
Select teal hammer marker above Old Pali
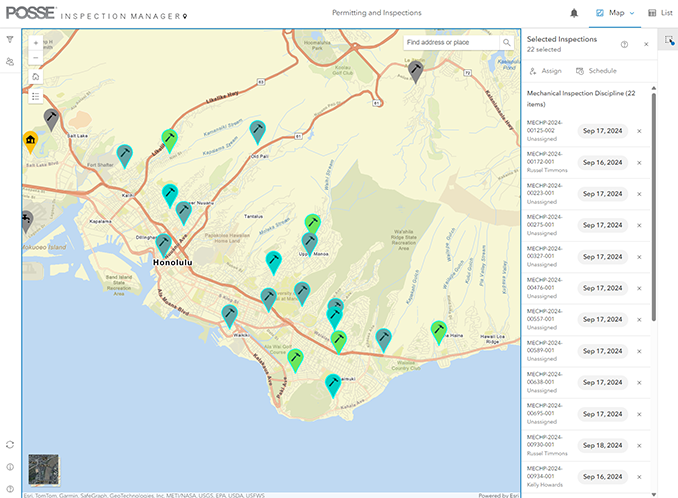(x=258, y=132)
